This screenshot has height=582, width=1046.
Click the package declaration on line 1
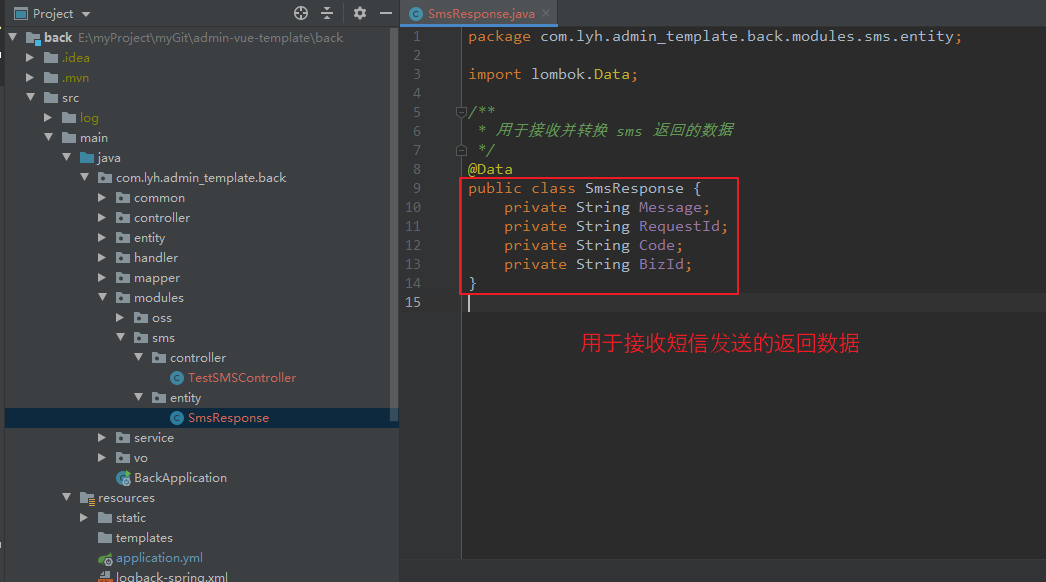(x=714, y=36)
